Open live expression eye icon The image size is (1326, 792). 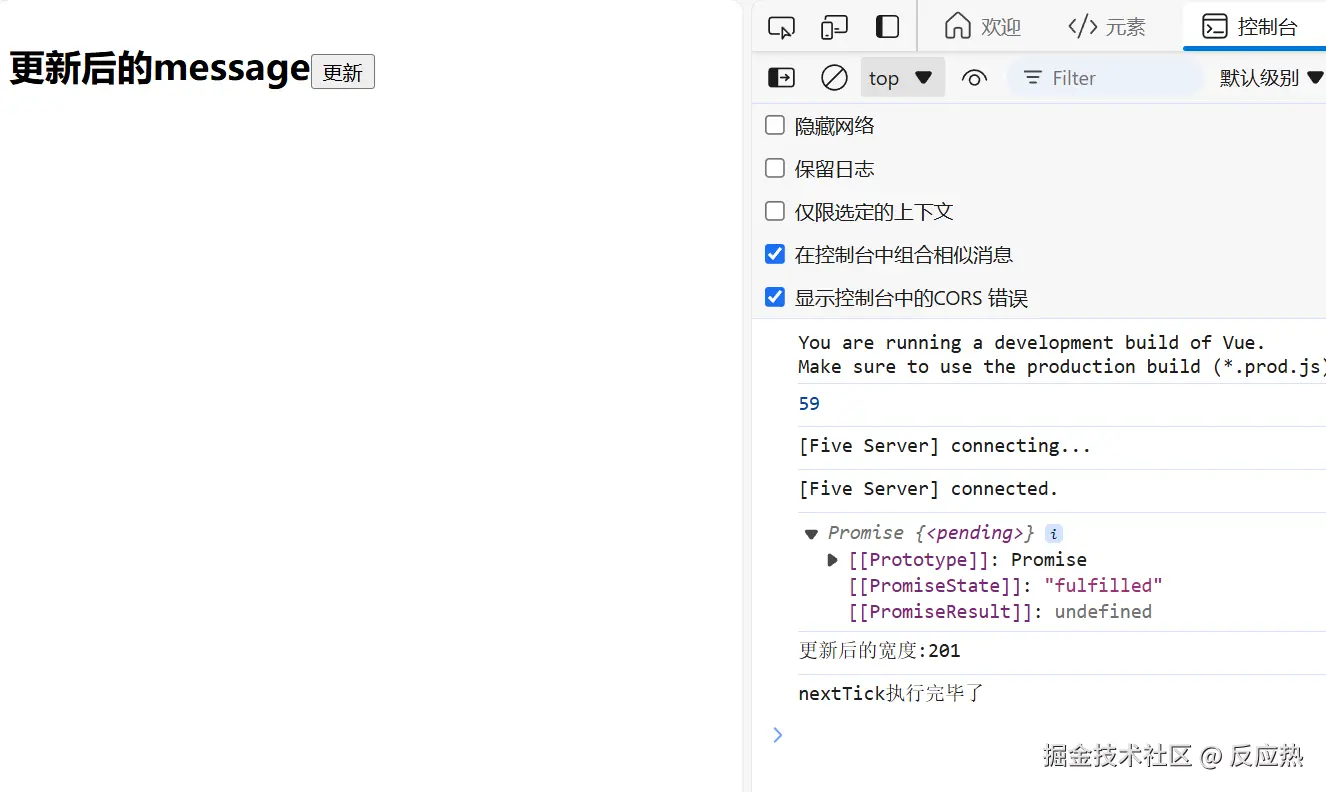974,78
